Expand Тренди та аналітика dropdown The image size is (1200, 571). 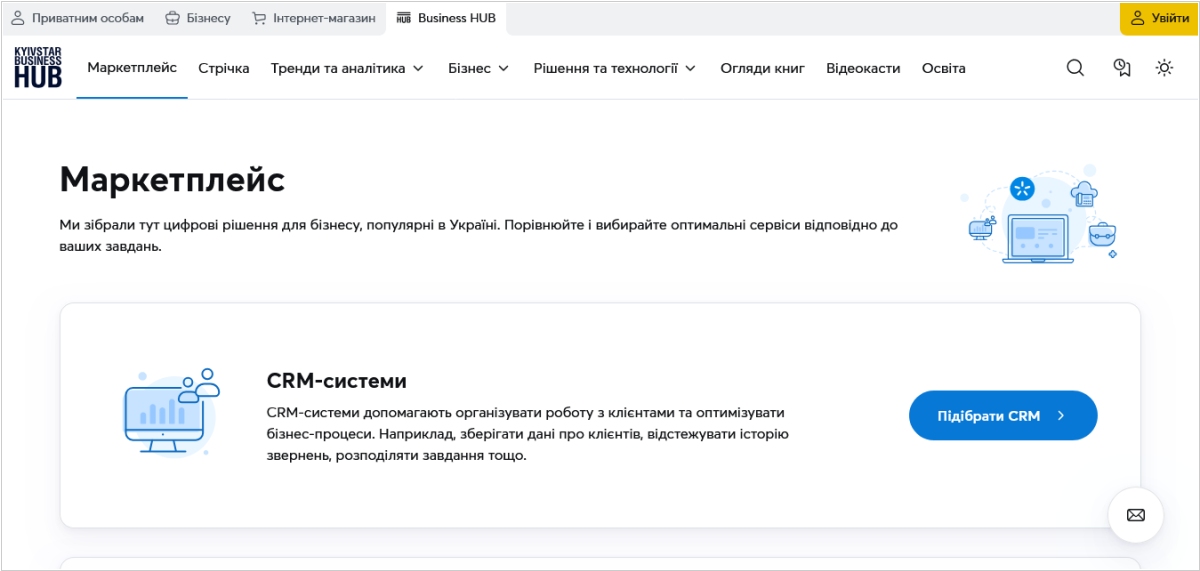(347, 68)
